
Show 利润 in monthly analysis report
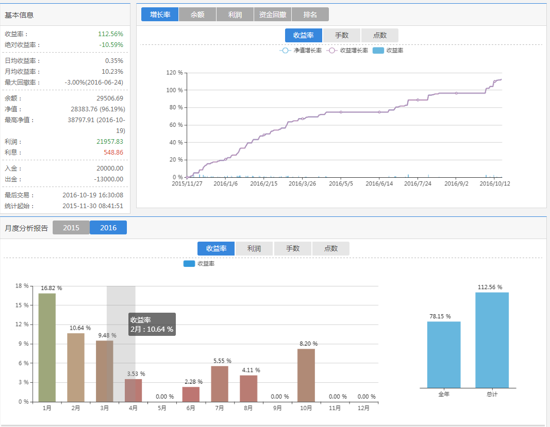point(254,248)
